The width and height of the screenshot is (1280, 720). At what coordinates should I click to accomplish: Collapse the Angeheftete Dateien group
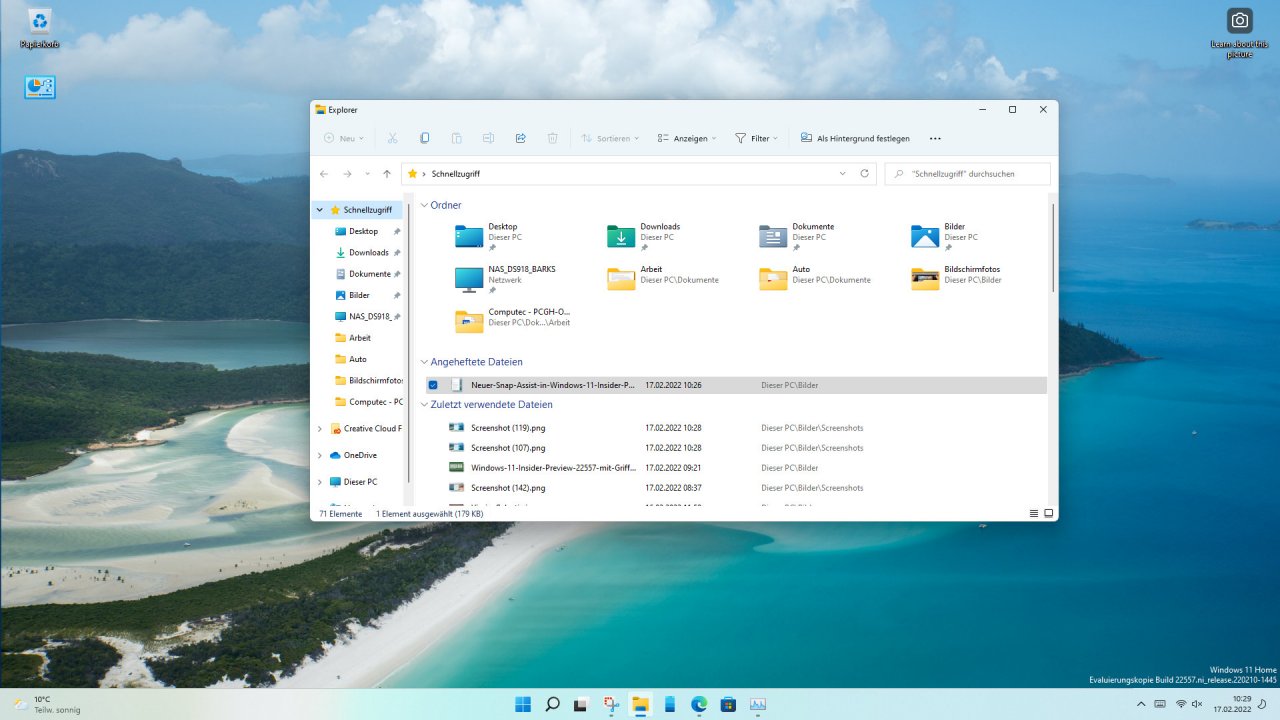coord(423,362)
